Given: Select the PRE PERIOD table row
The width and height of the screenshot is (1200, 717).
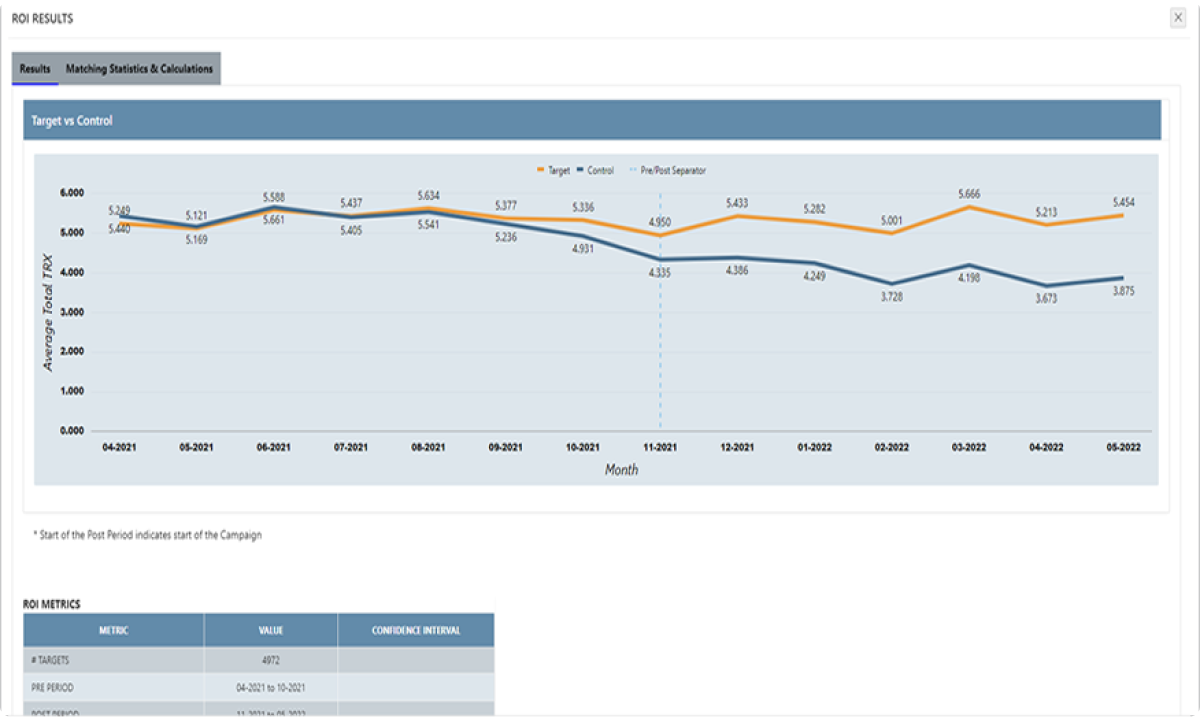Looking at the screenshot, I should pyautogui.click(x=258, y=687).
